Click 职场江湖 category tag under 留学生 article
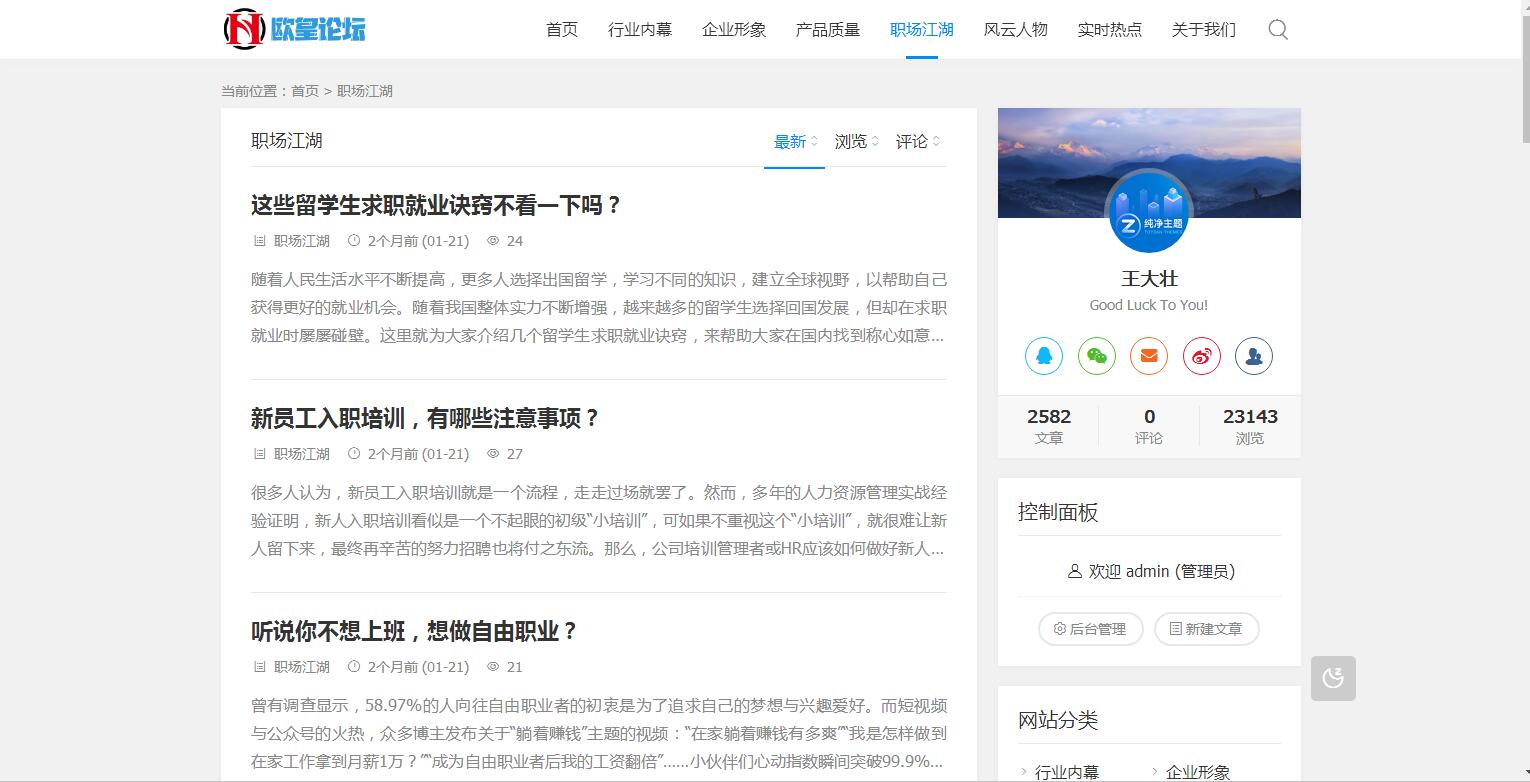The width and height of the screenshot is (1530, 782). coord(302,241)
